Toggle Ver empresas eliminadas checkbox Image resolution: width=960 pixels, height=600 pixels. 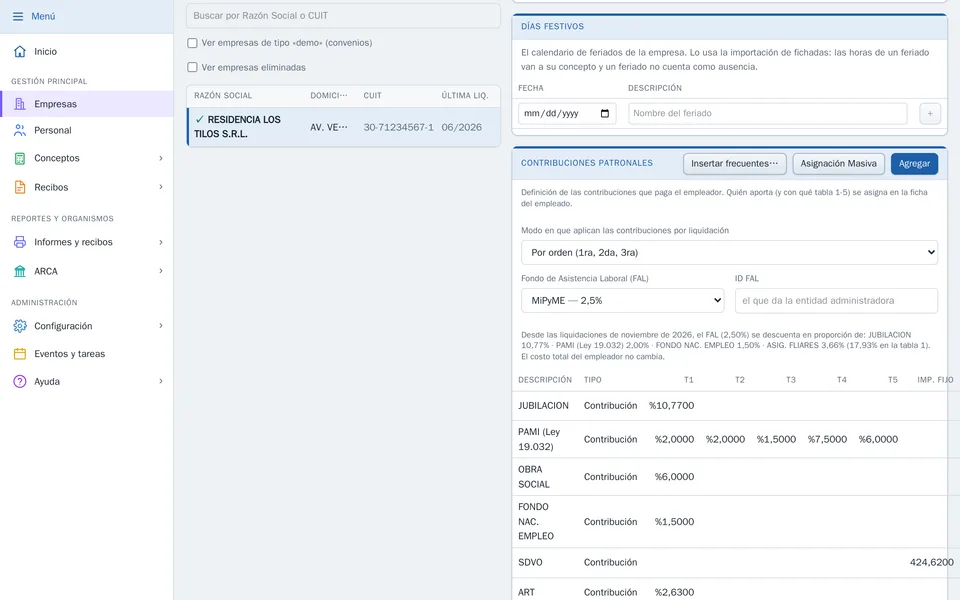click(192, 67)
